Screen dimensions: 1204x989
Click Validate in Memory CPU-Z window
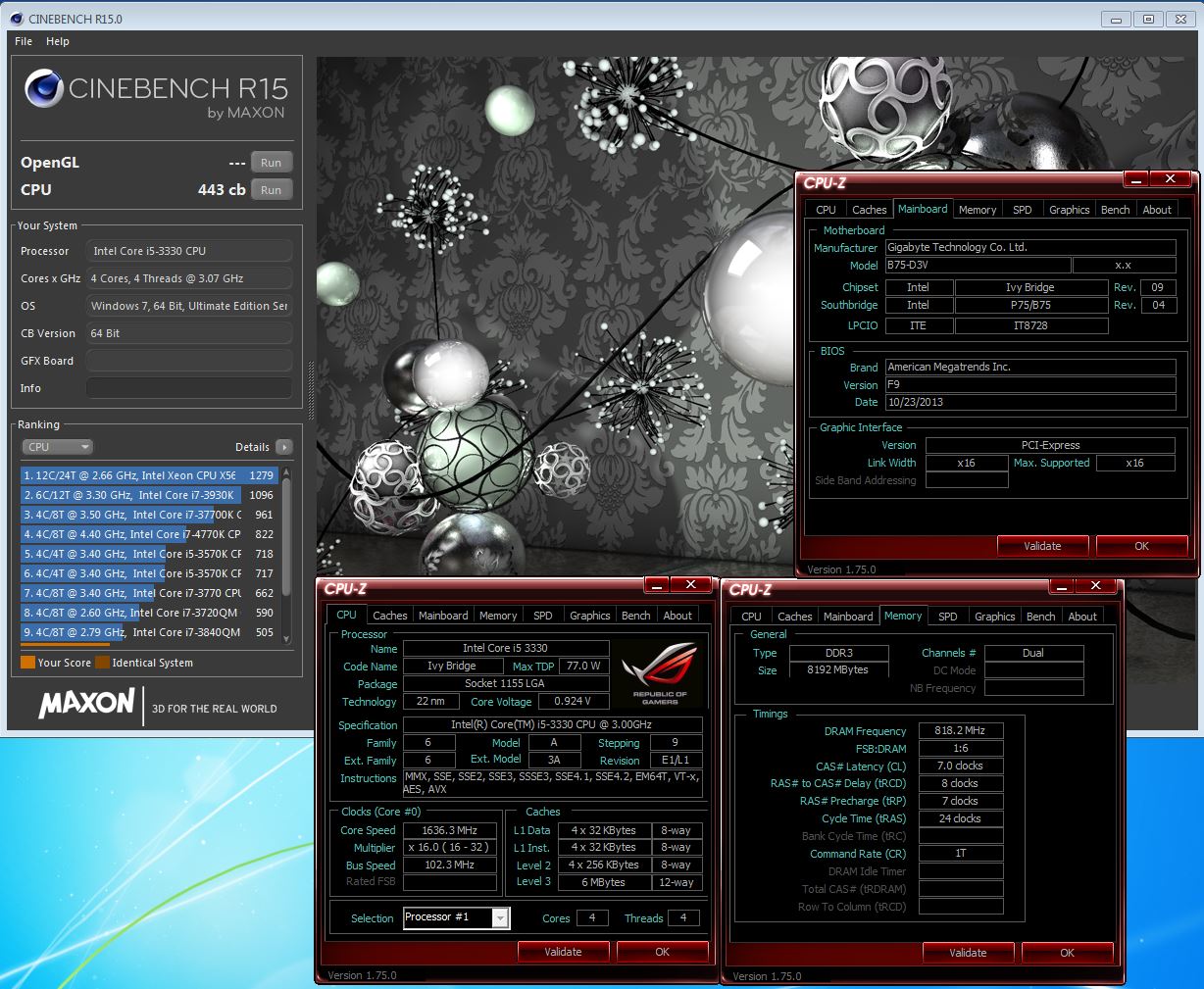(x=968, y=953)
